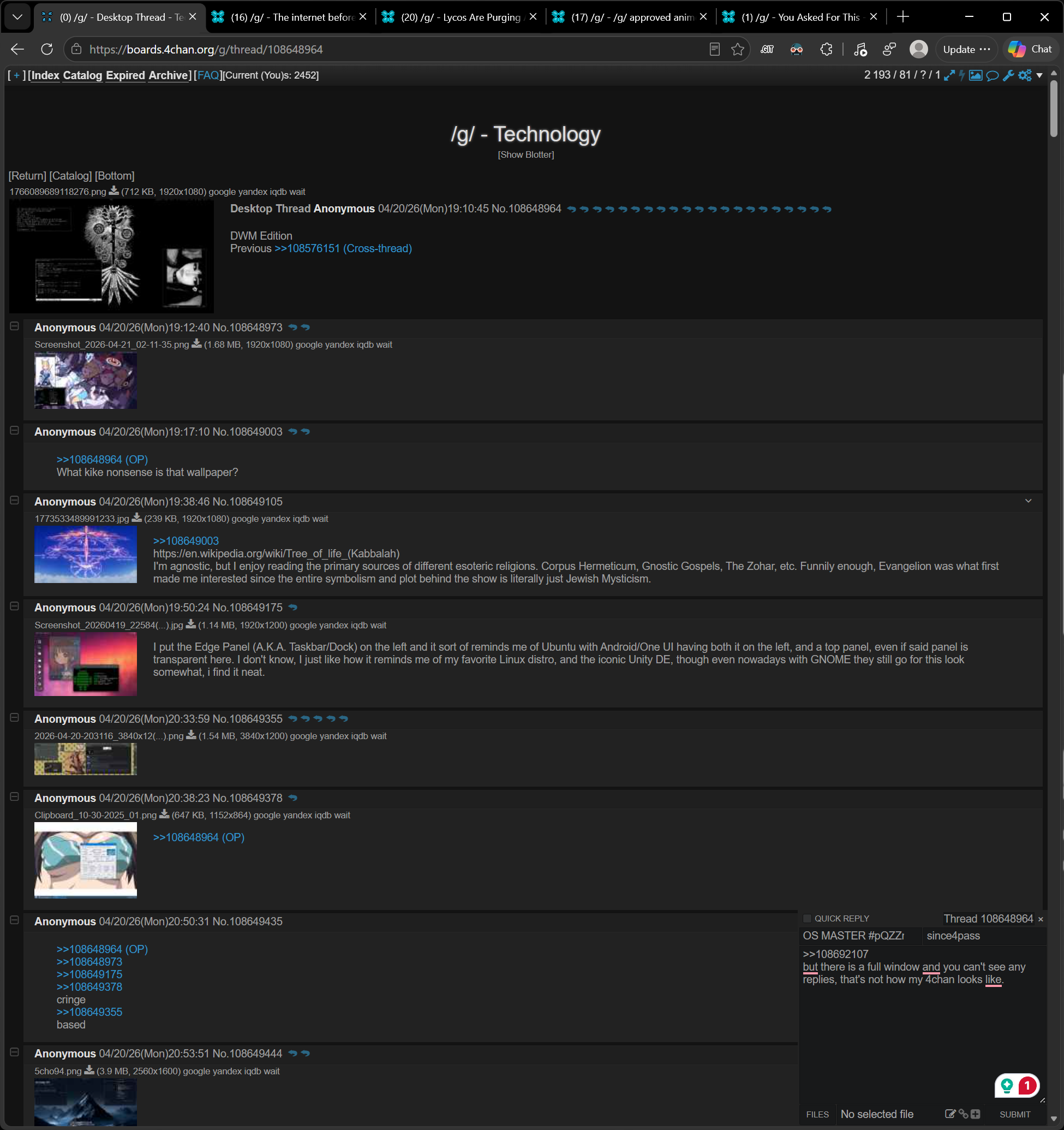Toggle the Quick Reply persistent checkbox
The image size is (1064, 1130).
(806, 918)
